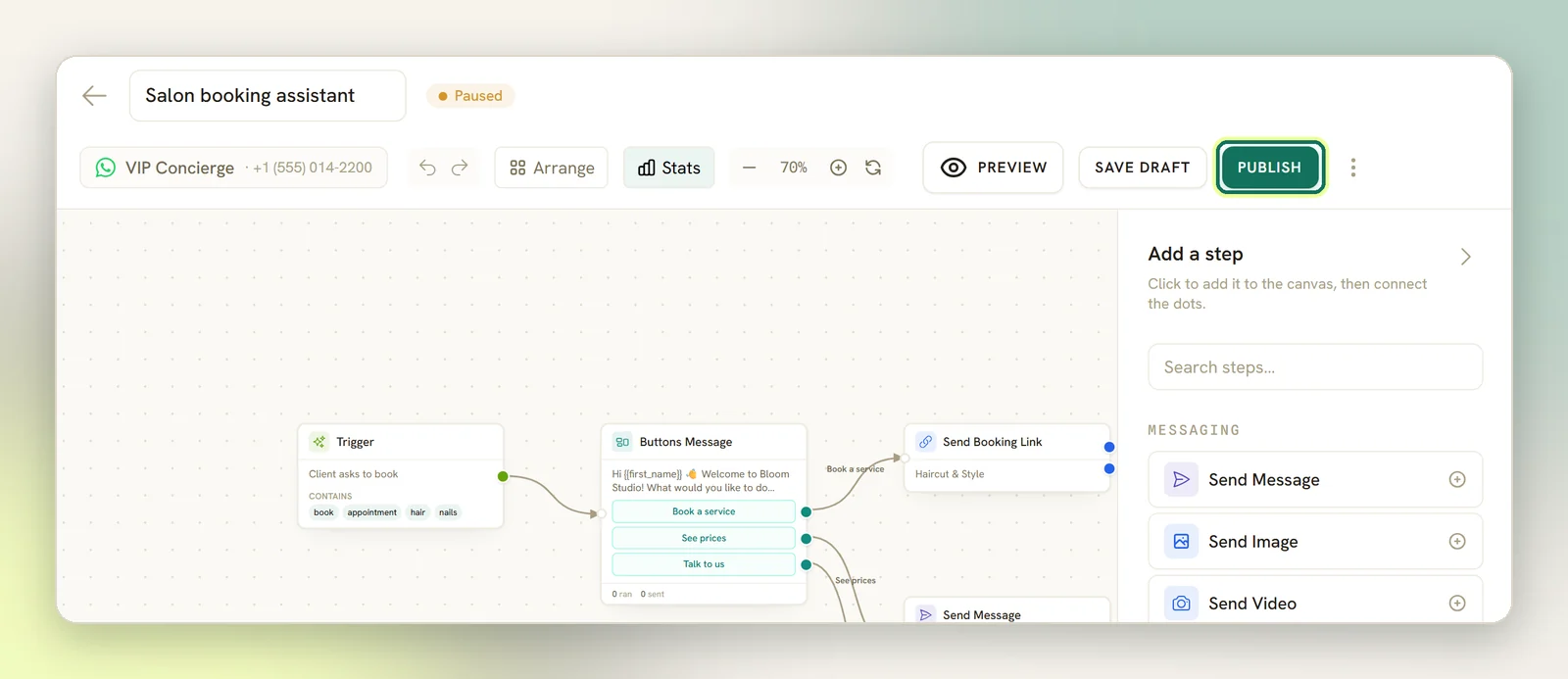Publish the flow

coord(1270,168)
